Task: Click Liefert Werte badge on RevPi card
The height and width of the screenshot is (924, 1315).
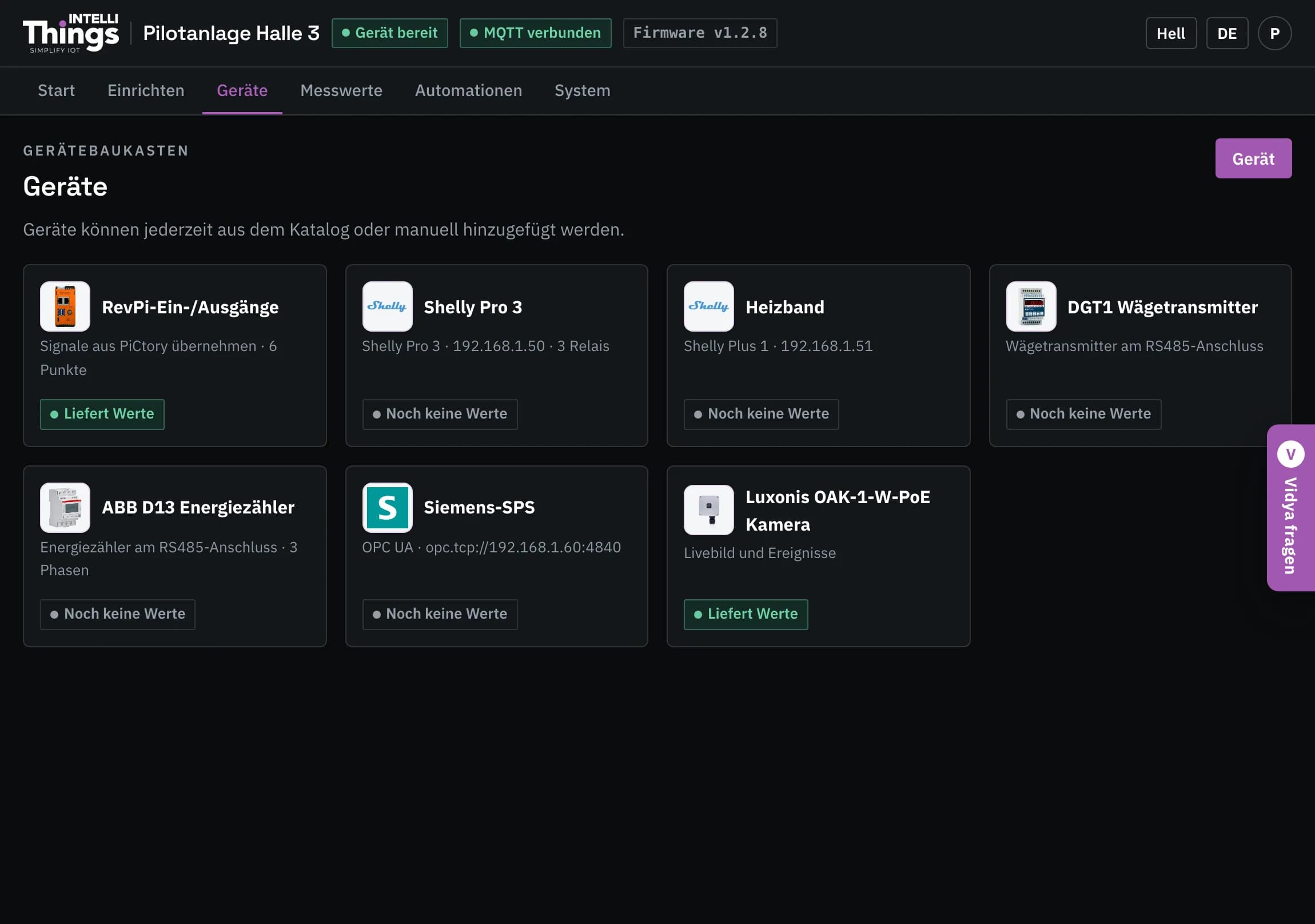Action: (x=102, y=413)
